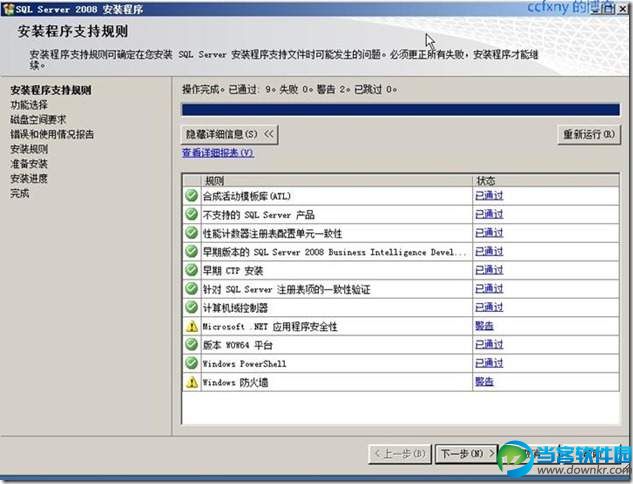The width and height of the screenshot is (633, 484).
Task: Open 已通过 status link for Windows PowerShell
Action: [x=489, y=363]
